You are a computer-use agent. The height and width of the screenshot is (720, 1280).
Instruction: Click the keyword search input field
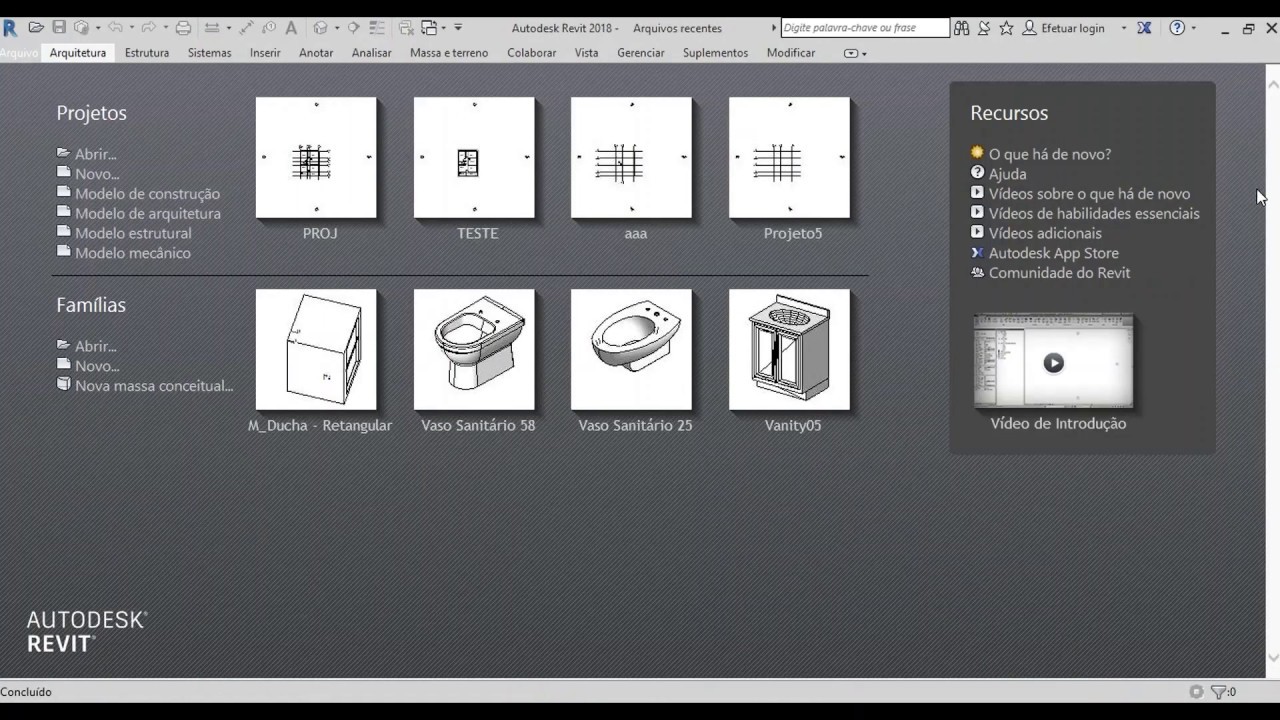[x=864, y=28]
